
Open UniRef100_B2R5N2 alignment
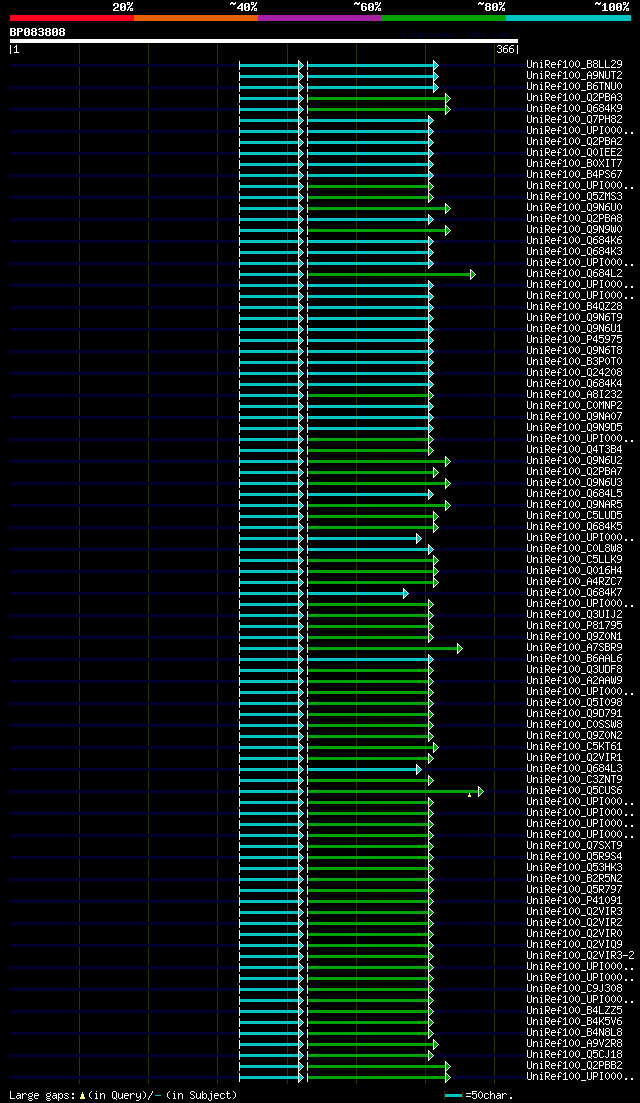574,879
